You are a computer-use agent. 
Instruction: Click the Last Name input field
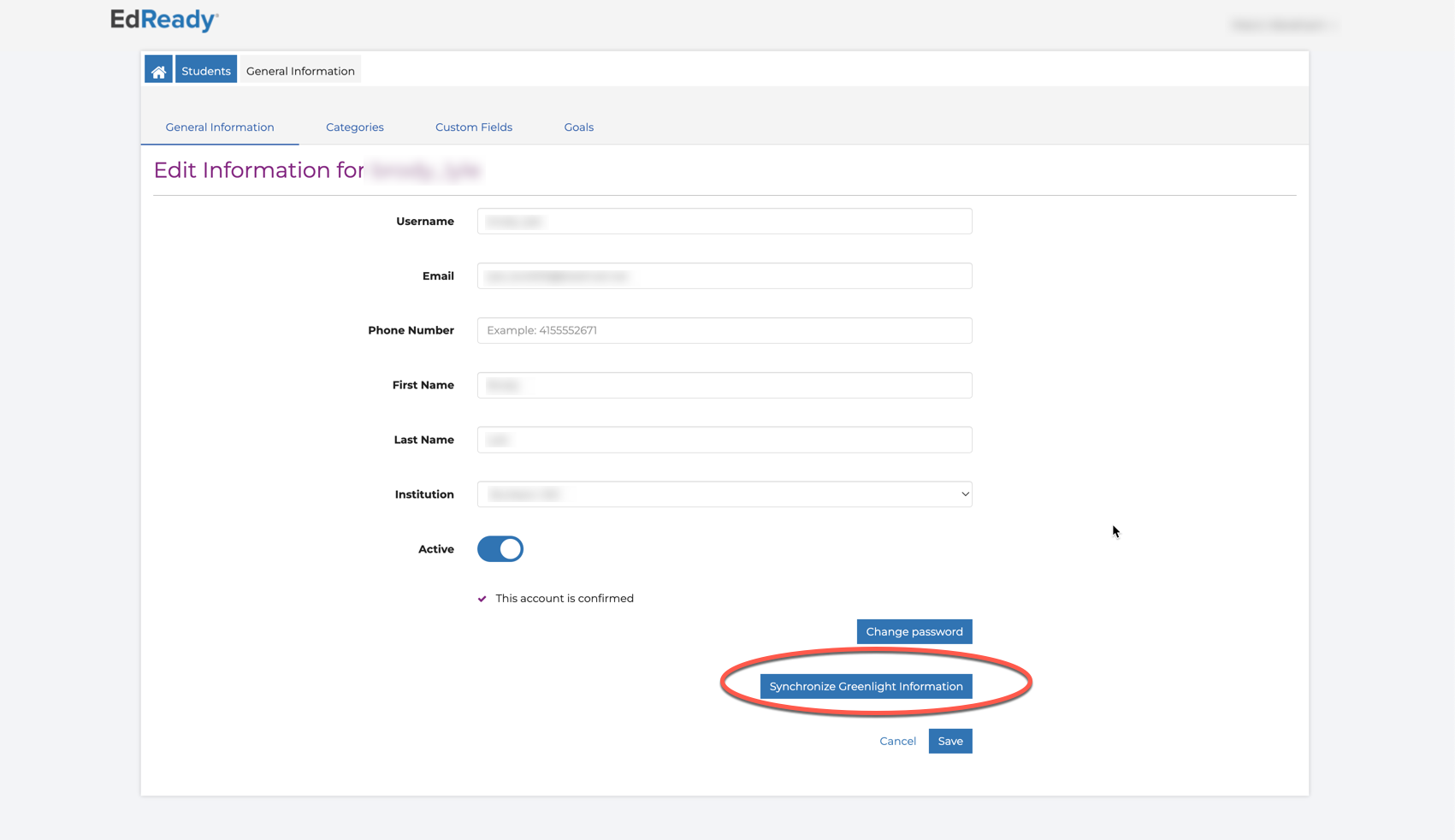(724, 439)
